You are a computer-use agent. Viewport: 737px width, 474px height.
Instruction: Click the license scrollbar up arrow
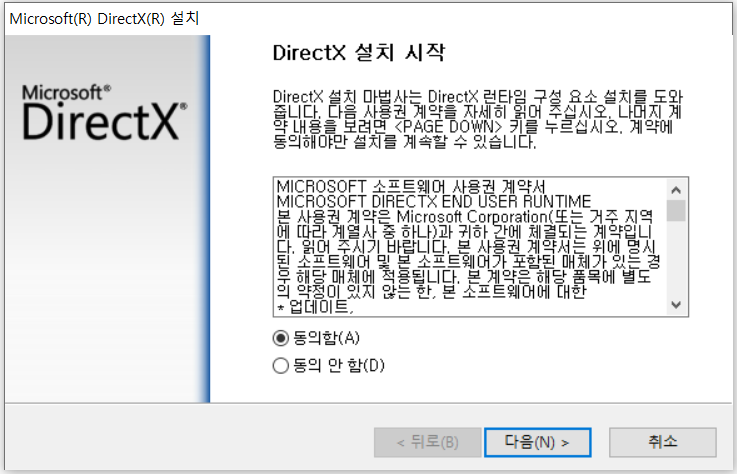point(676,190)
